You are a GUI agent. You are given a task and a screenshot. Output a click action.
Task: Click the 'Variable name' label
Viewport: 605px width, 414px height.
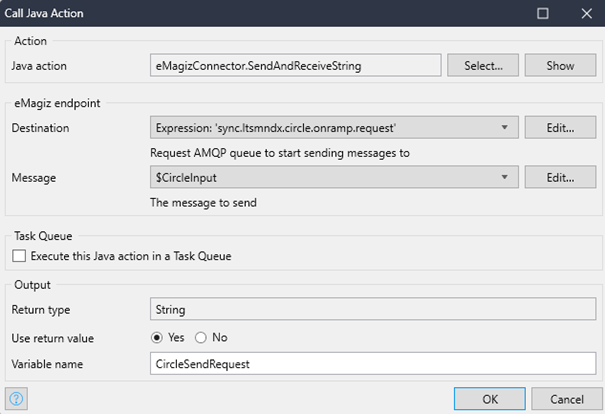coord(47,364)
